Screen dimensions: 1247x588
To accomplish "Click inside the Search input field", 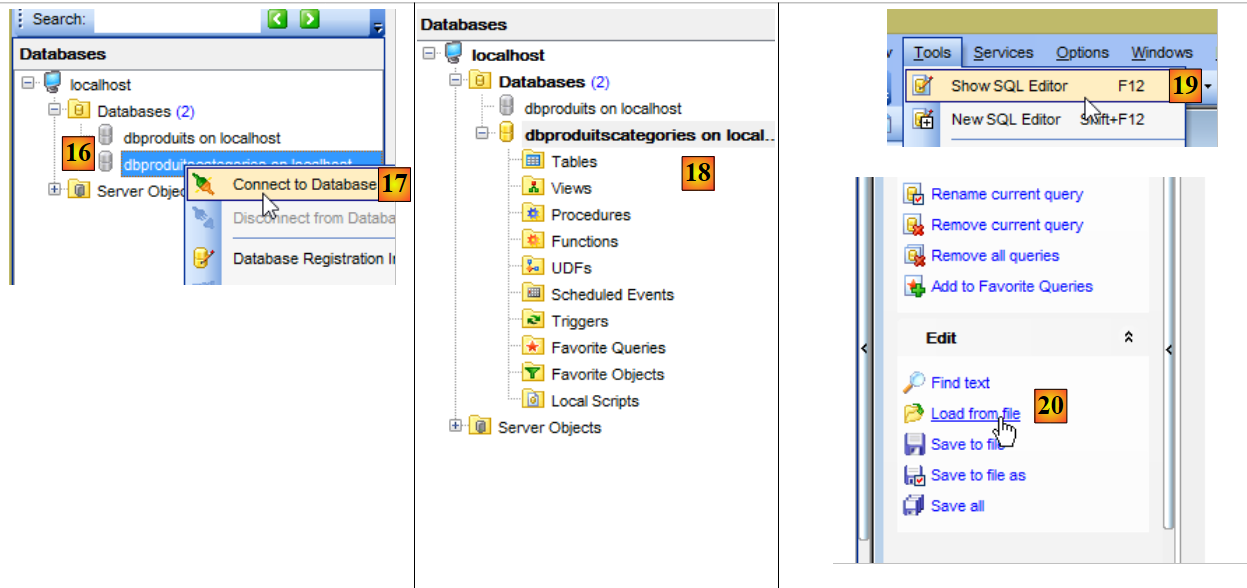I will pyautogui.click(x=175, y=19).
